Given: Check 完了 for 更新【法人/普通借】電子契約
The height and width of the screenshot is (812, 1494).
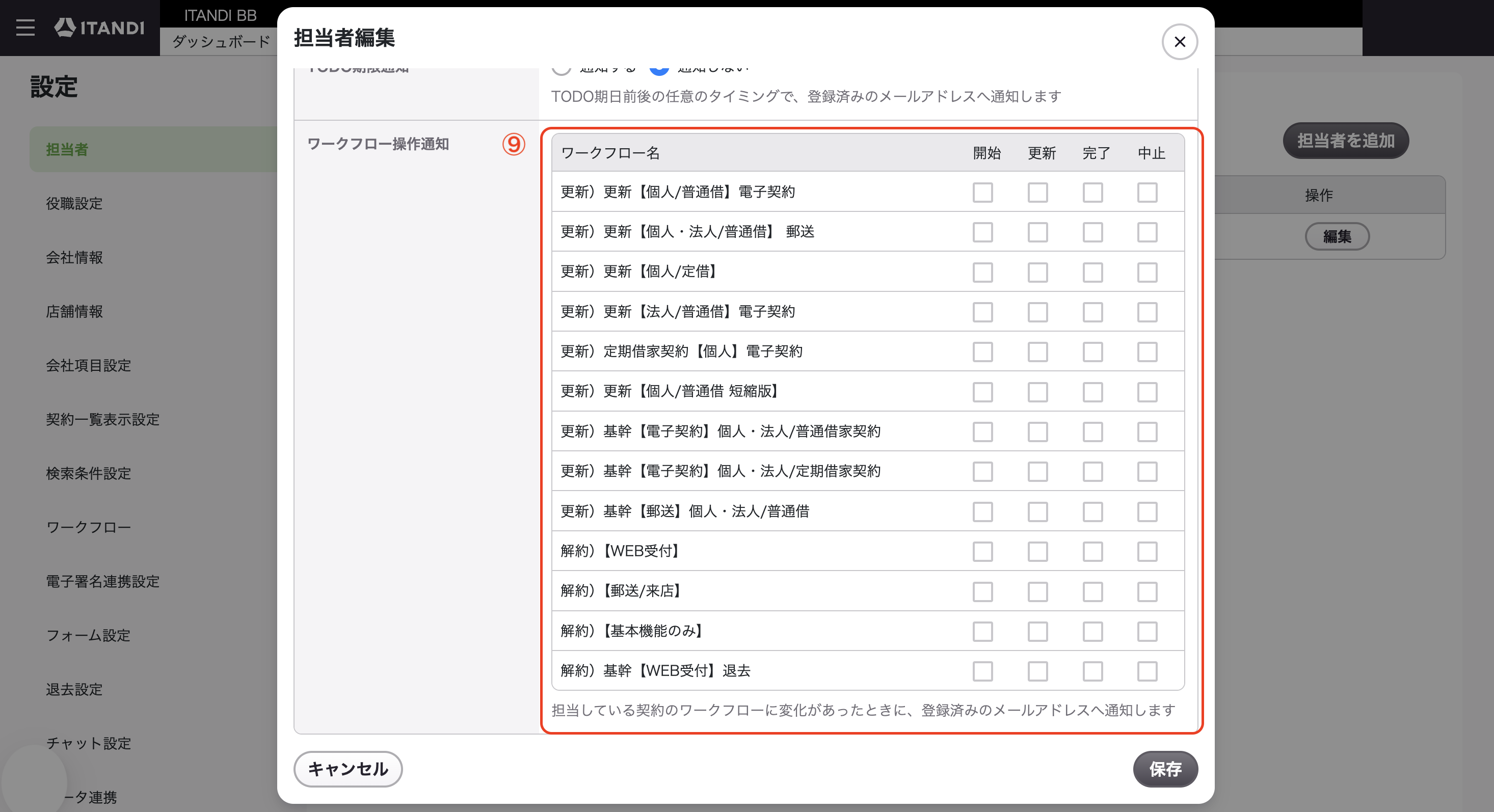Looking at the screenshot, I should [x=1092, y=312].
